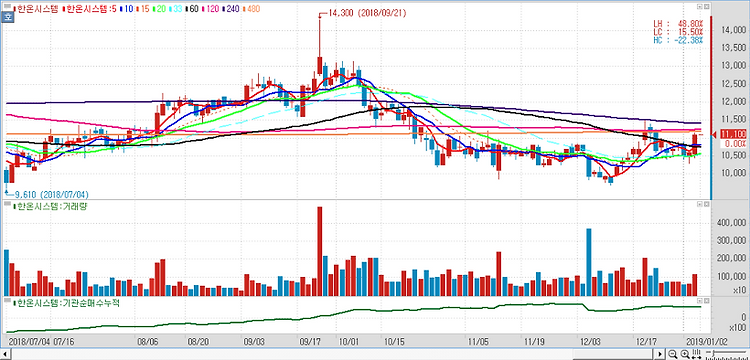Image resolution: width=750 pixels, height=360 pixels.
Task: Click the 기관순매수누적 pane maximize icon
Action: coord(706,301)
